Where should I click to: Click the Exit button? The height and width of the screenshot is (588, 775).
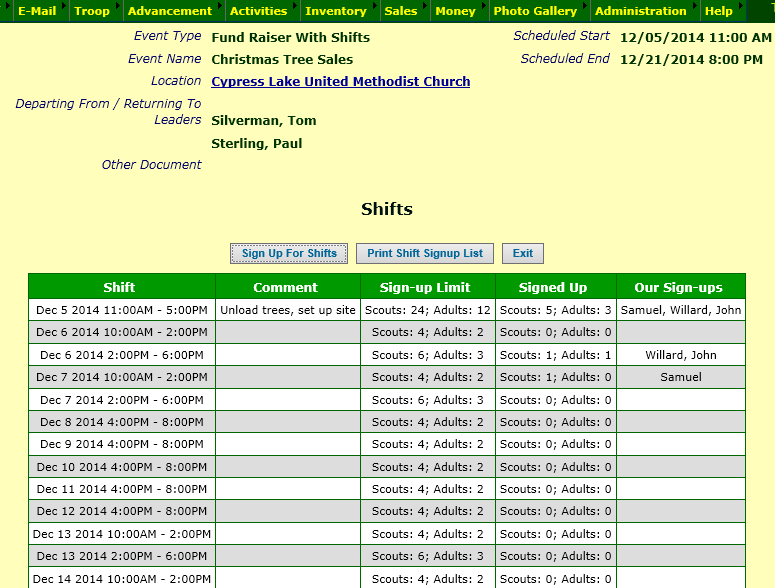523,253
